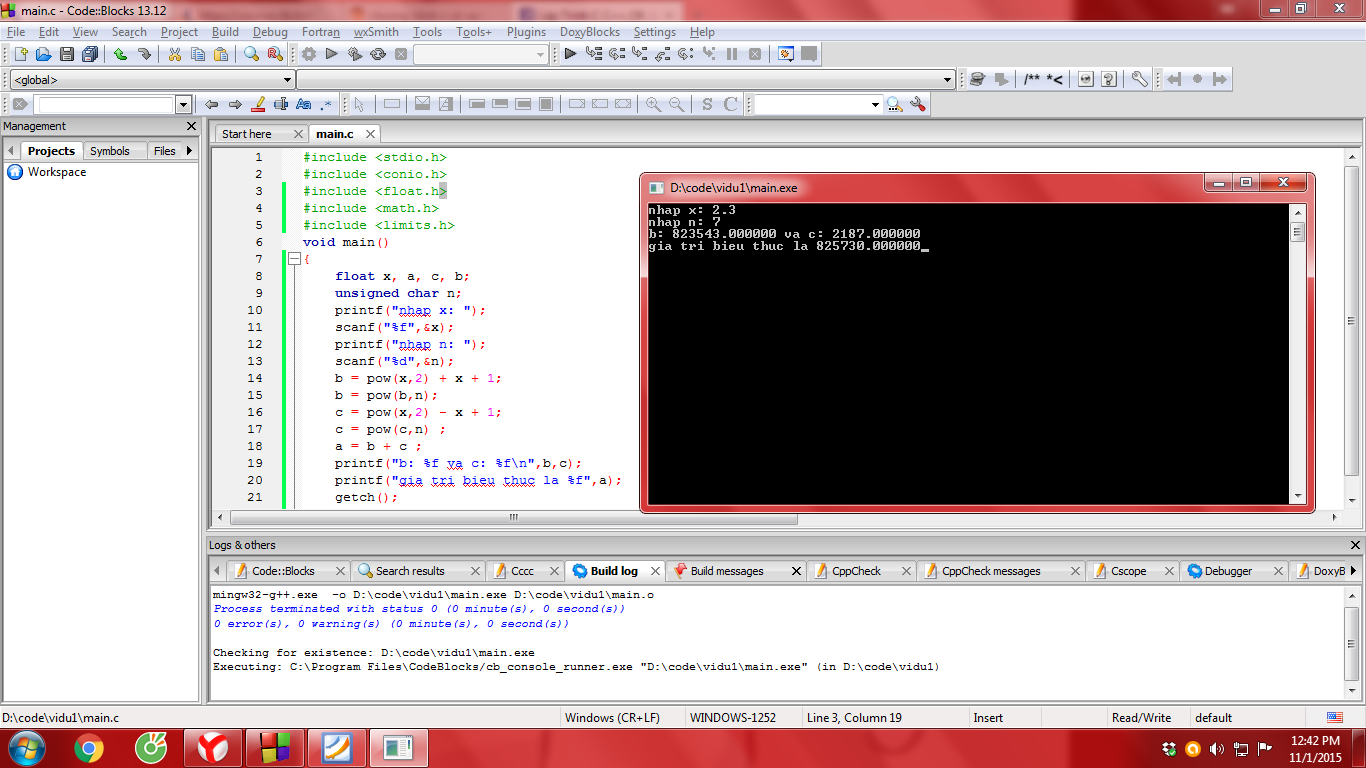Open the Replace tool icon
This screenshot has width=1366, height=768.
coord(275,54)
